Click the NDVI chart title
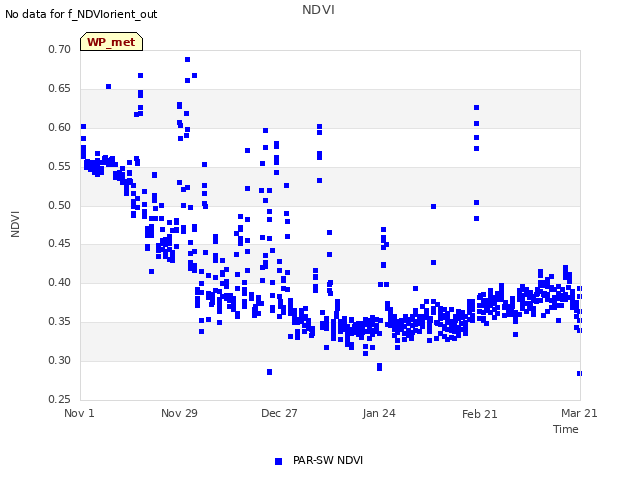This screenshot has width=640, height=480. pyautogui.click(x=318, y=10)
